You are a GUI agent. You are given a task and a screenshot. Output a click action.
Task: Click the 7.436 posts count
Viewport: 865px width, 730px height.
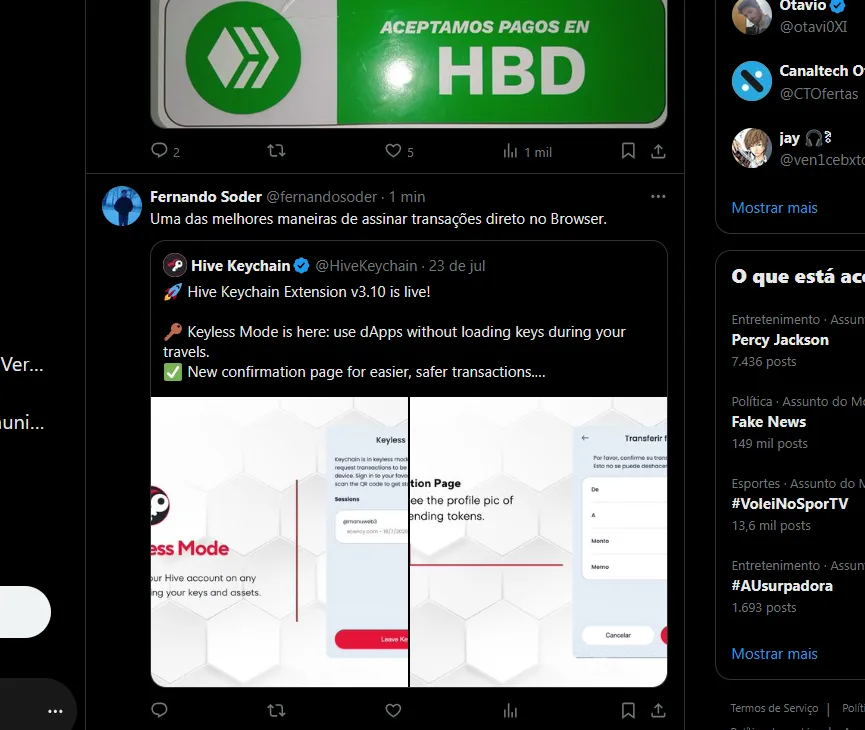click(763, 362)
